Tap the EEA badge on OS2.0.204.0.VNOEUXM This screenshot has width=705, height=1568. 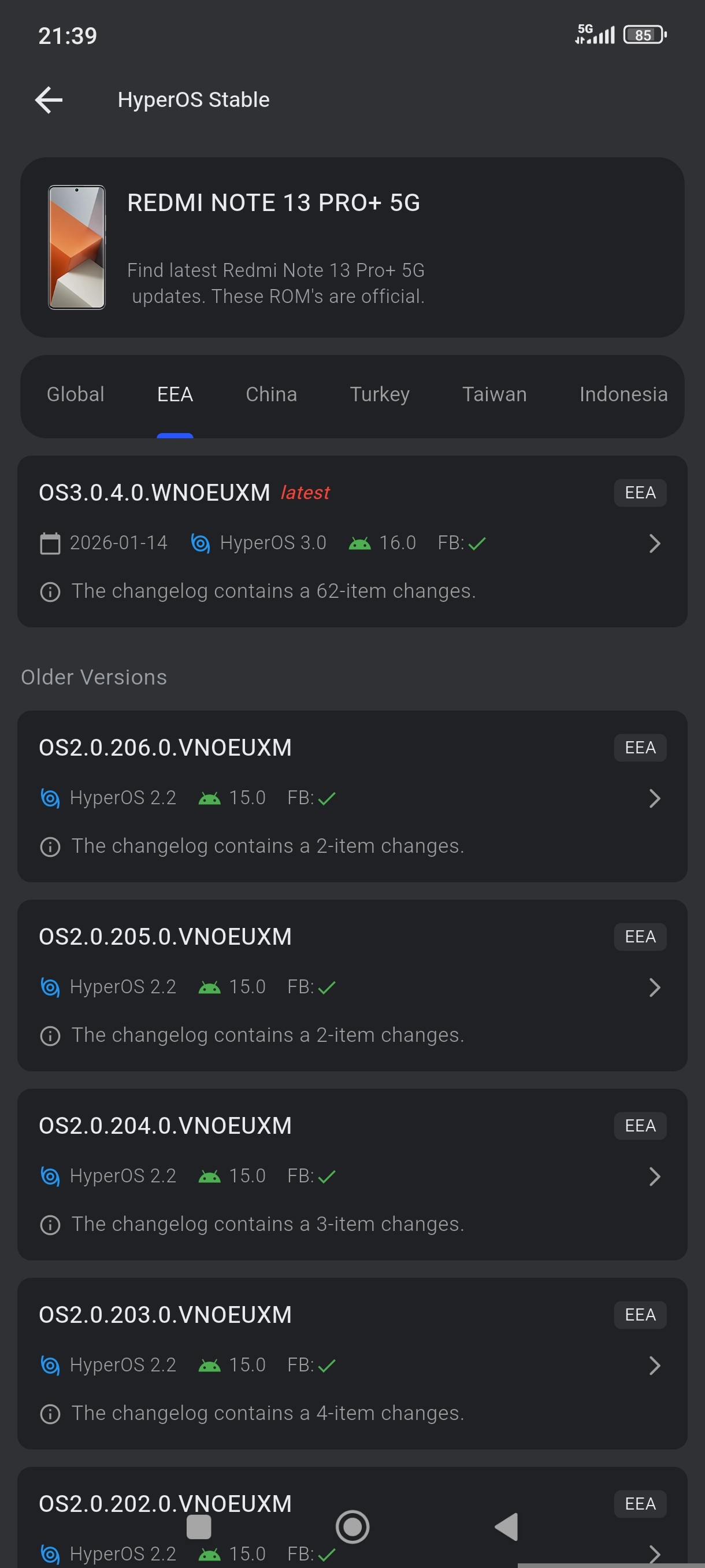pos(640,1126)
